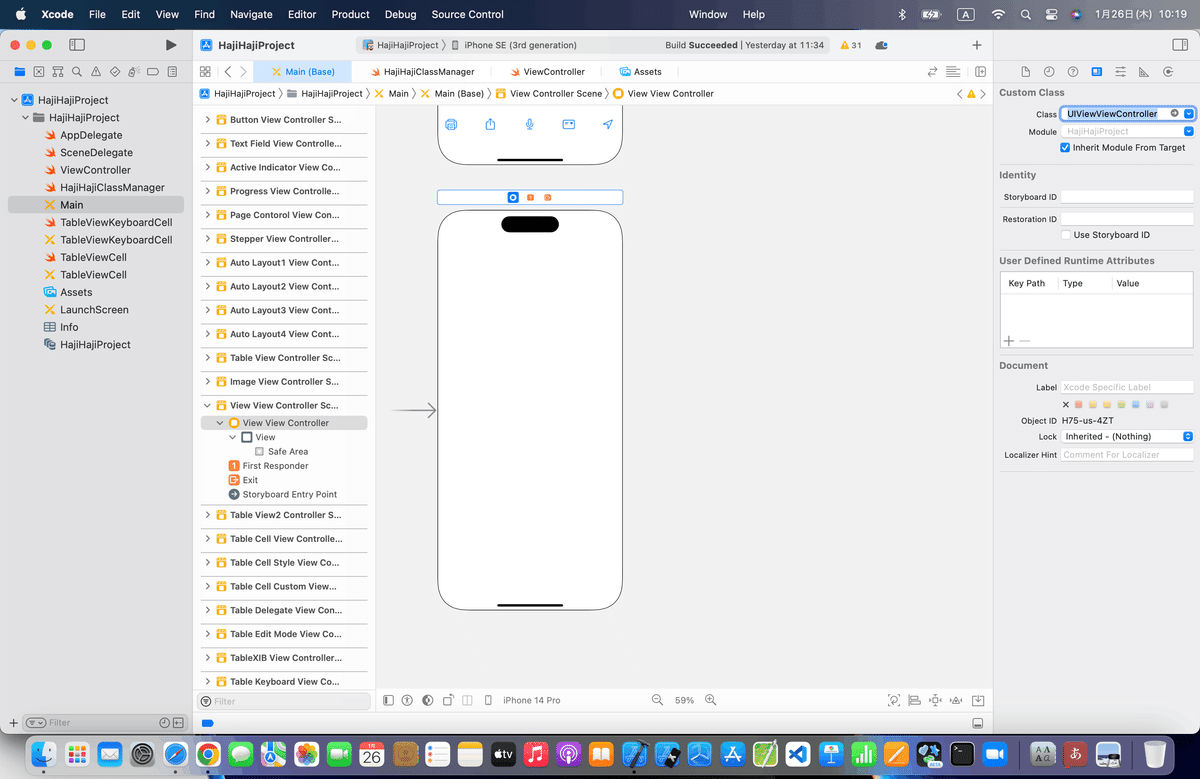The width and height of the screenshot is (1200, 779).
Task: Collapse View View Controller outline item
Action: pyautogui.click(x=220, y=423)
